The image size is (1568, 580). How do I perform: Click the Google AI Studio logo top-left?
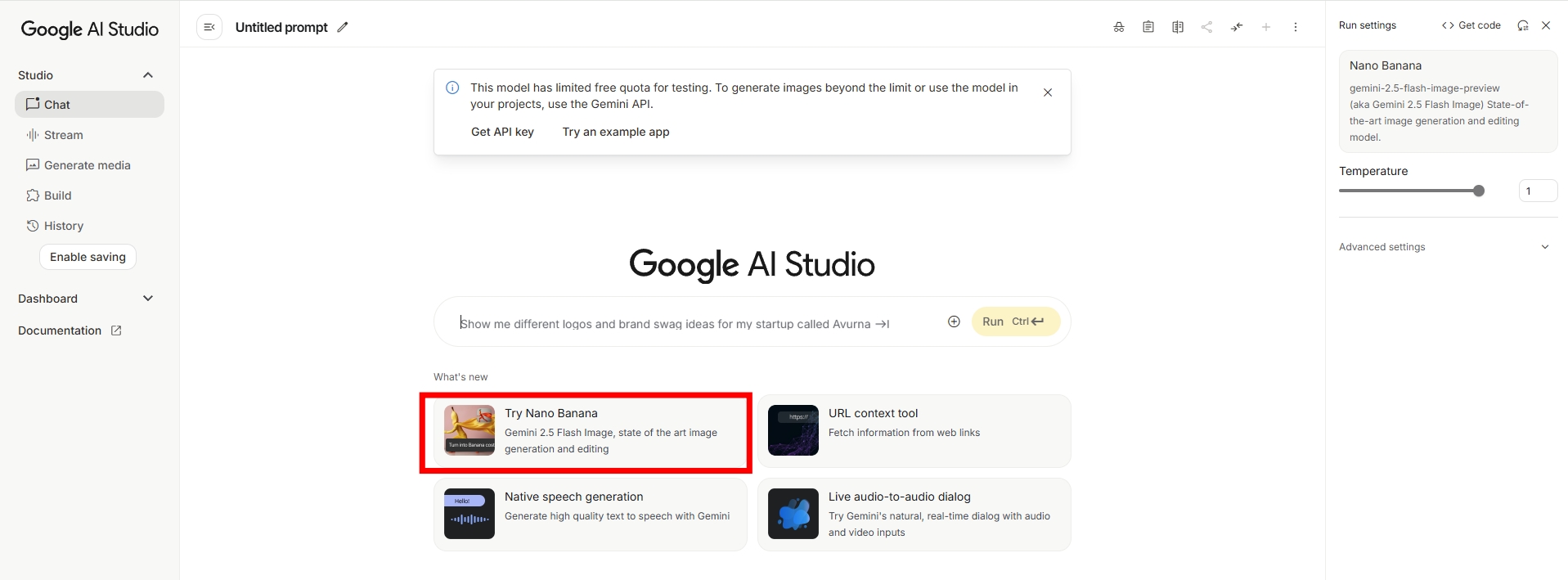coord(90,29)
